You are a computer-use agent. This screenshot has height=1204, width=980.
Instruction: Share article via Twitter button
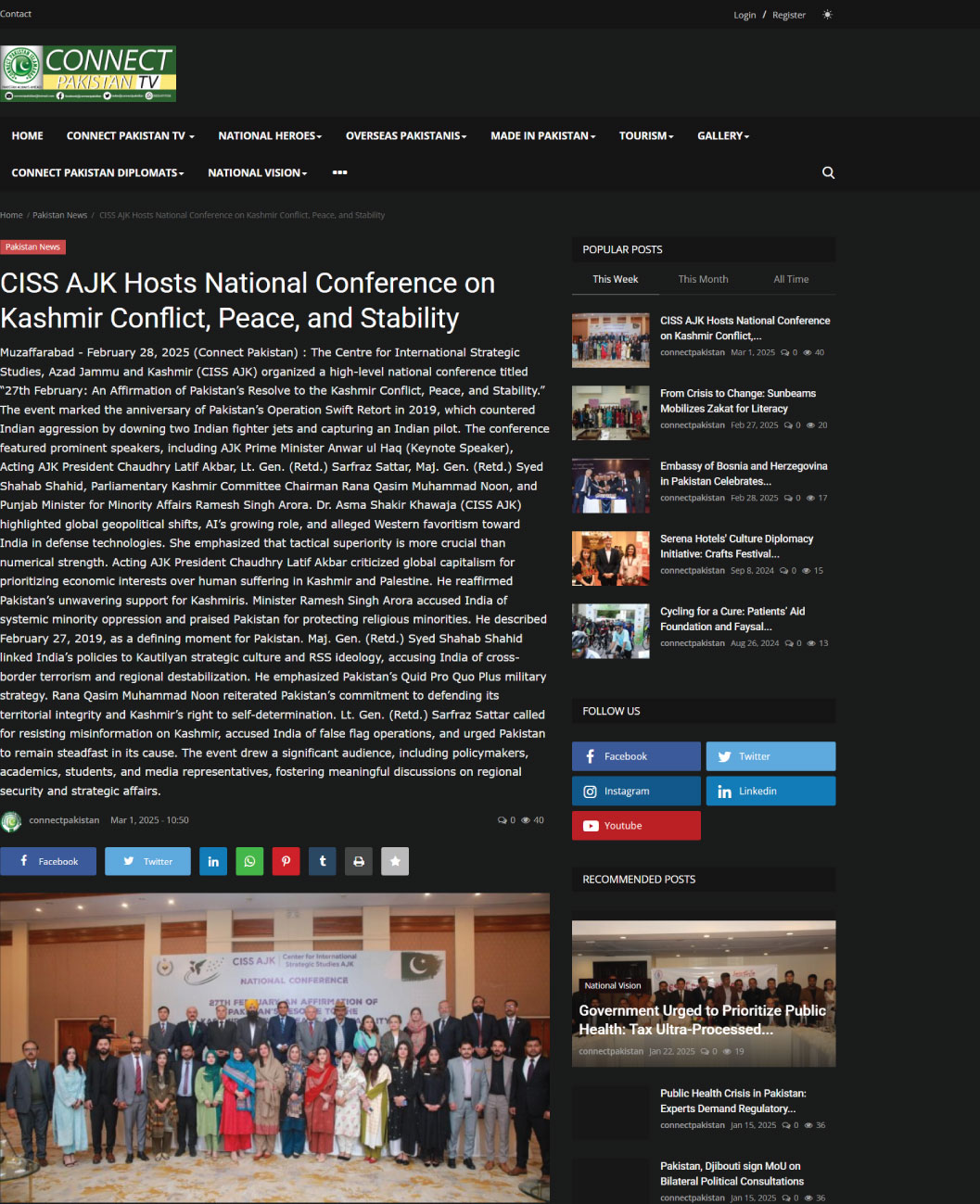click(147, 861)
